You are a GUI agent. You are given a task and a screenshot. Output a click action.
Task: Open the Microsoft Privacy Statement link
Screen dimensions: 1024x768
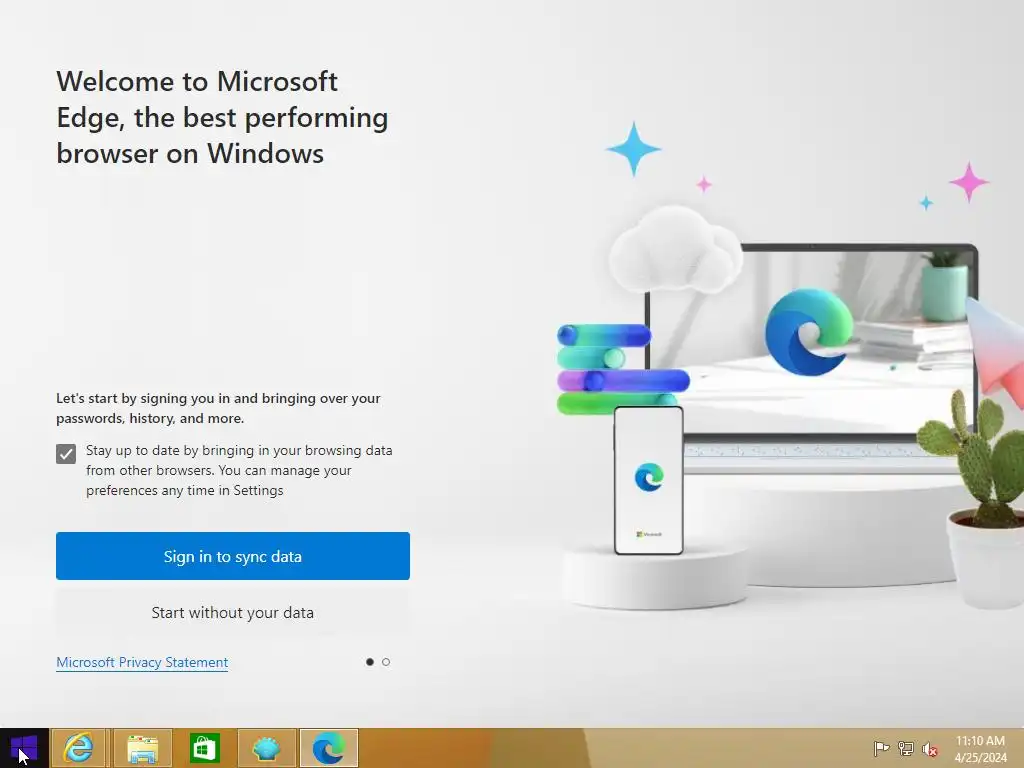pos(142,662)
